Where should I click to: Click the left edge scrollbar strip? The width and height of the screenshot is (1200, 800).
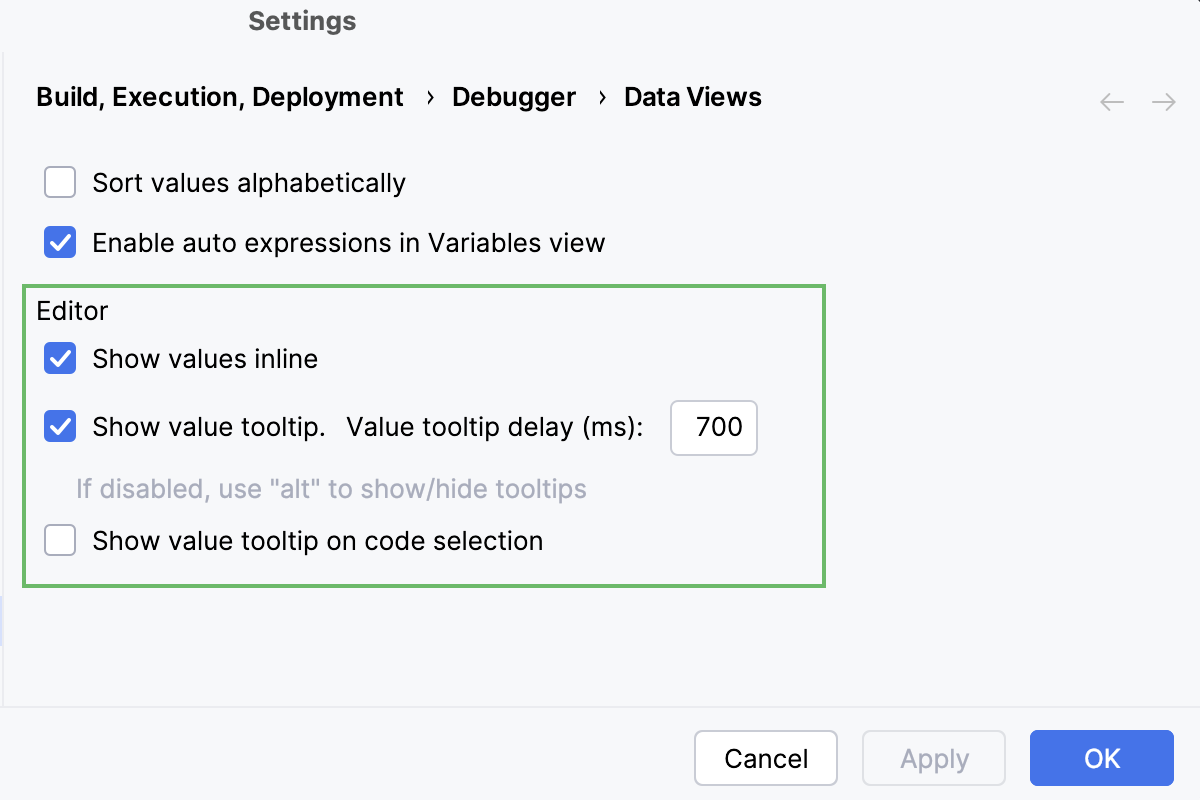[x=3, y=620]
